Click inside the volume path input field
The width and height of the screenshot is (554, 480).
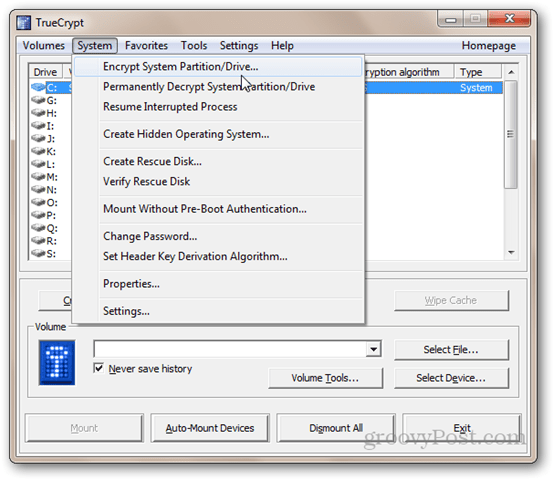click(230, 349)
